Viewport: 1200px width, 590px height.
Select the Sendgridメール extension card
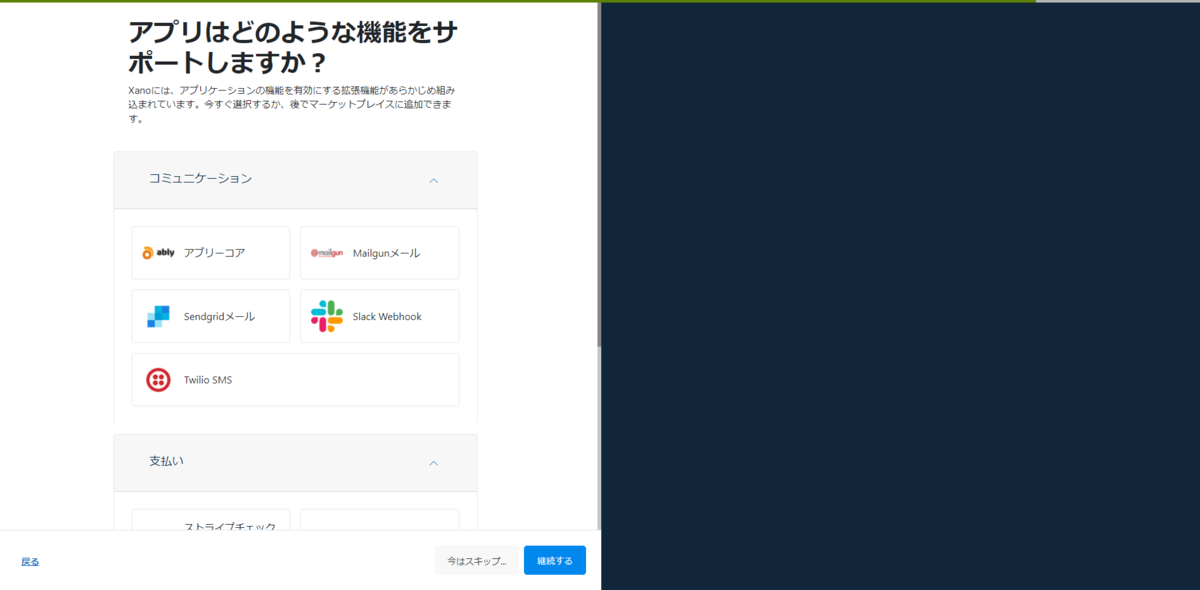210,316
